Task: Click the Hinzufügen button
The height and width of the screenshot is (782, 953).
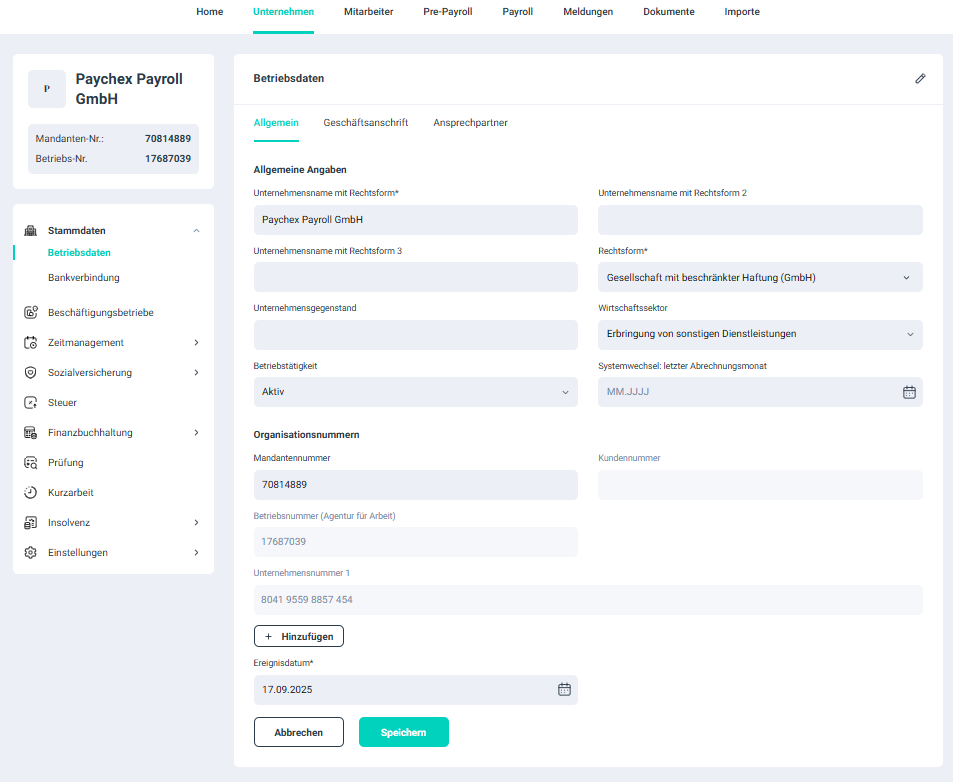Action: [299, 636]
